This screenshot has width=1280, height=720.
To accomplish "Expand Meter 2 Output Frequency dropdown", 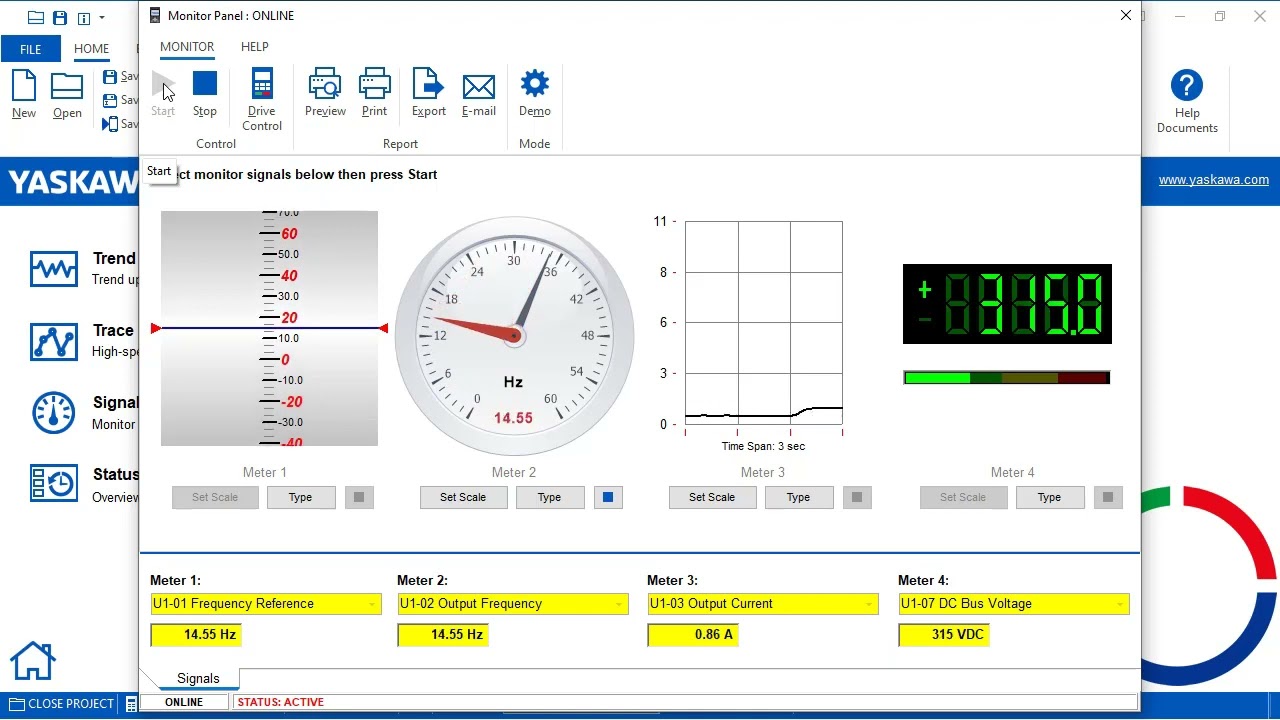I will [x=619, y=604].
